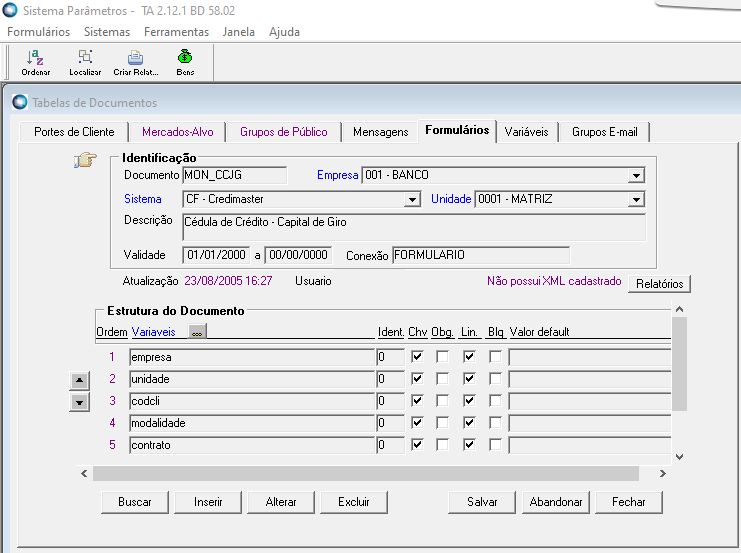Click the Excluir button

[353, 502]
